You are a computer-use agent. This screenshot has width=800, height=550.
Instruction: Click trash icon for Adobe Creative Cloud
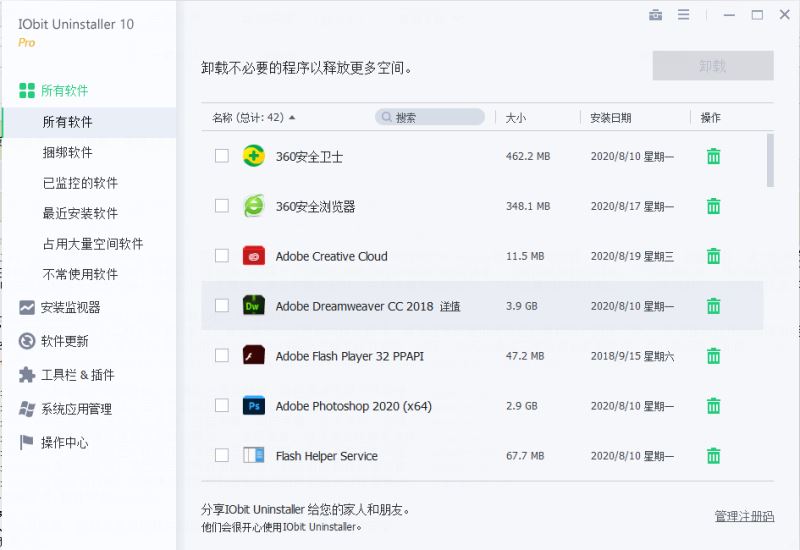point(713,256)
